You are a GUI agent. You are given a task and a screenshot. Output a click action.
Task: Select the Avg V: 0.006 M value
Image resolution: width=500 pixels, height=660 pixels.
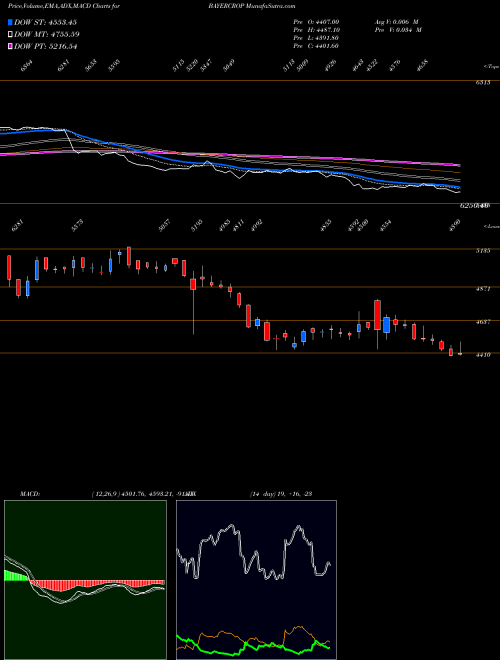(396, 22)
